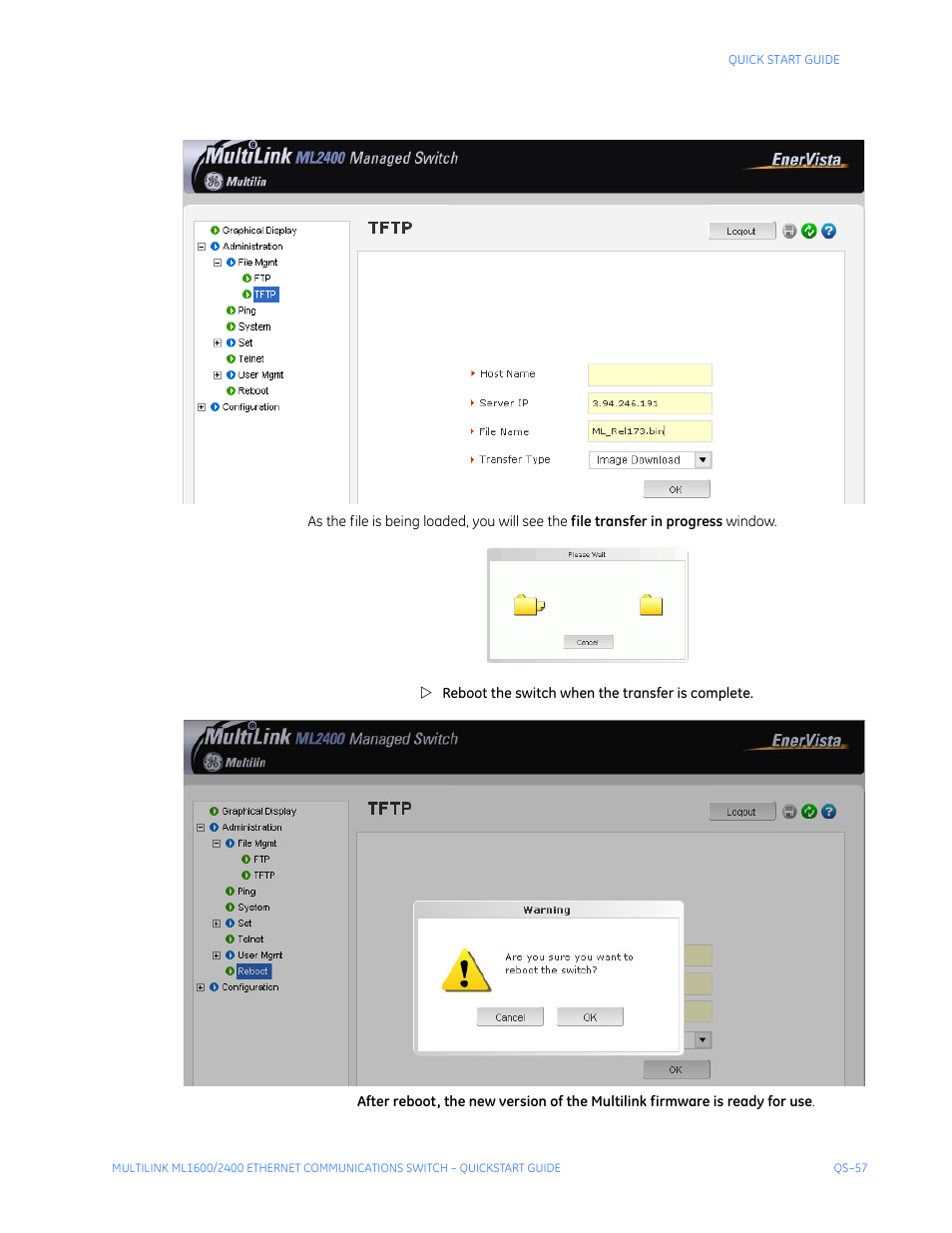Viewport: 952px width, 1233px height.
Task: Click the yellow warning triangle icon
Action: tap(466, 970)
